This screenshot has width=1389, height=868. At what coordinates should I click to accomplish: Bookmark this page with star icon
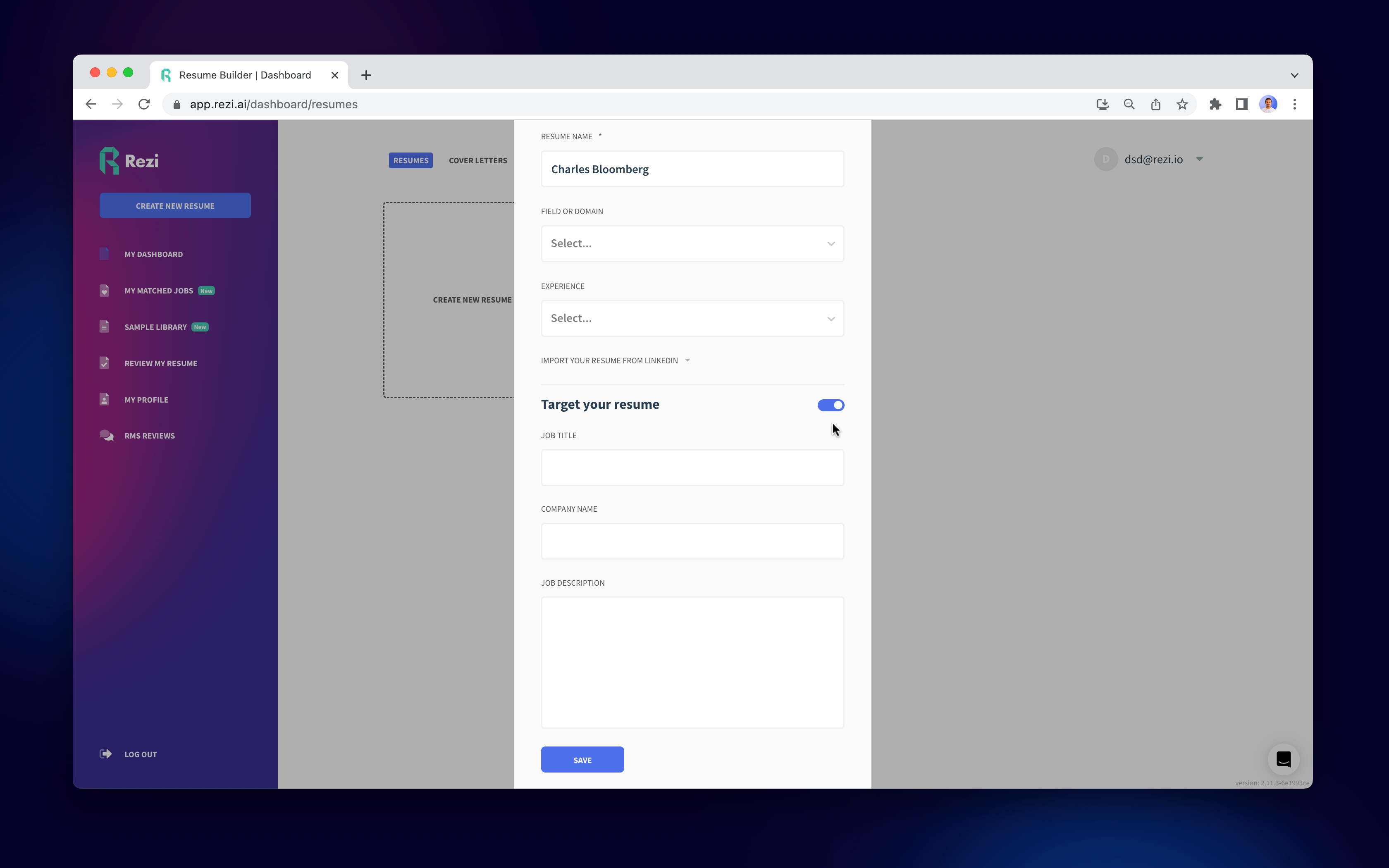1182,104
